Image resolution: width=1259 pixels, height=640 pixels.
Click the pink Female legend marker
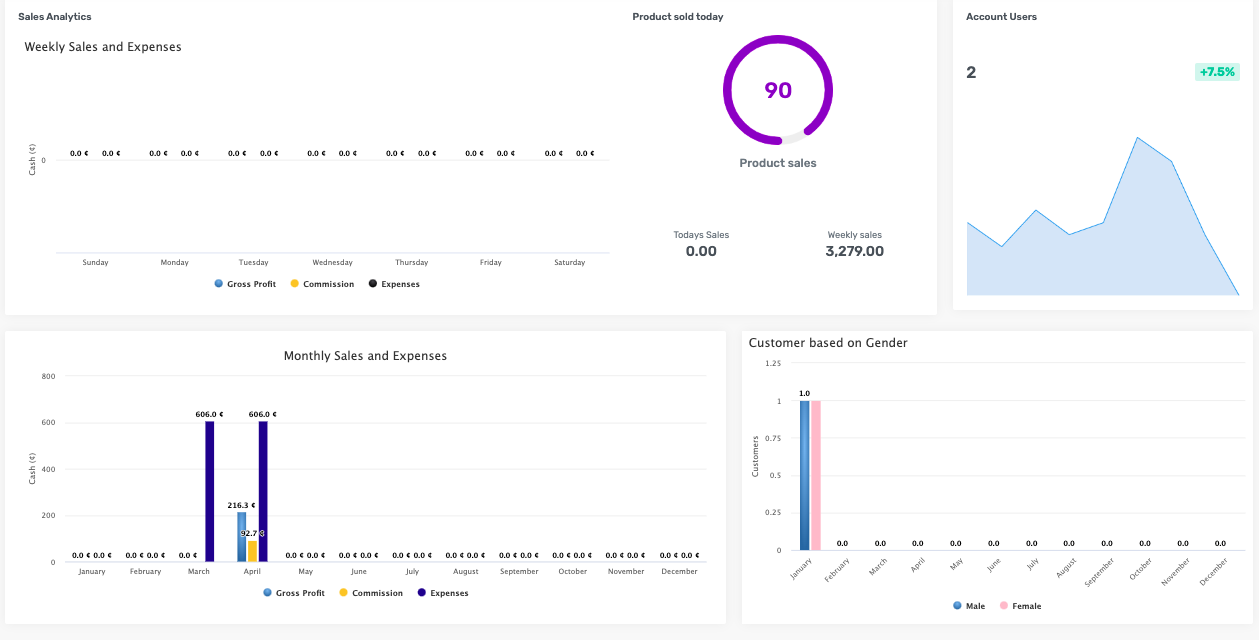1004,606
